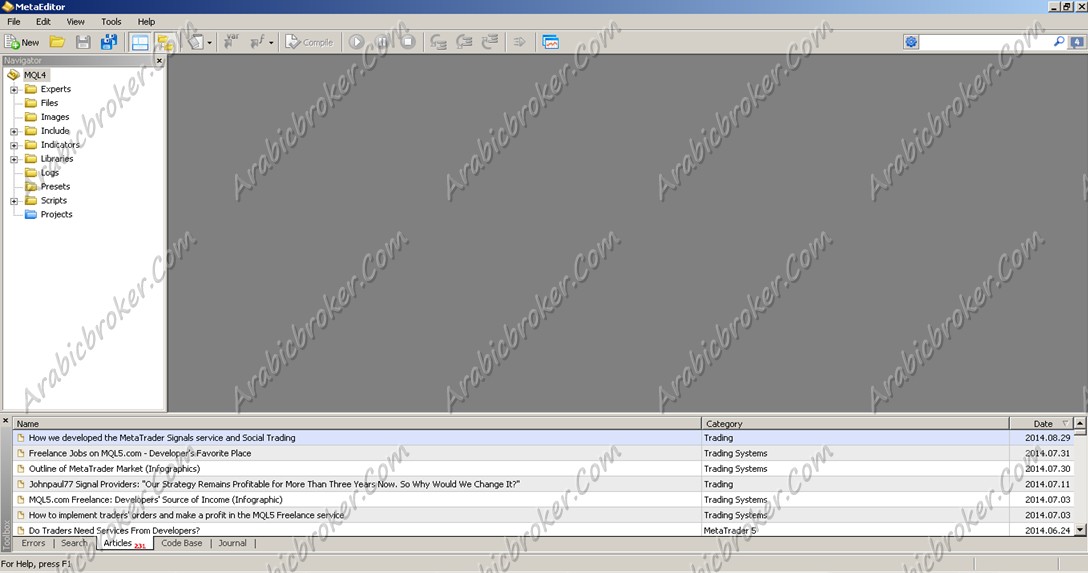The width and height of the screenshot is (1088, 573).
Task: Open the Help menu
Action: click(x=146, y=22)
